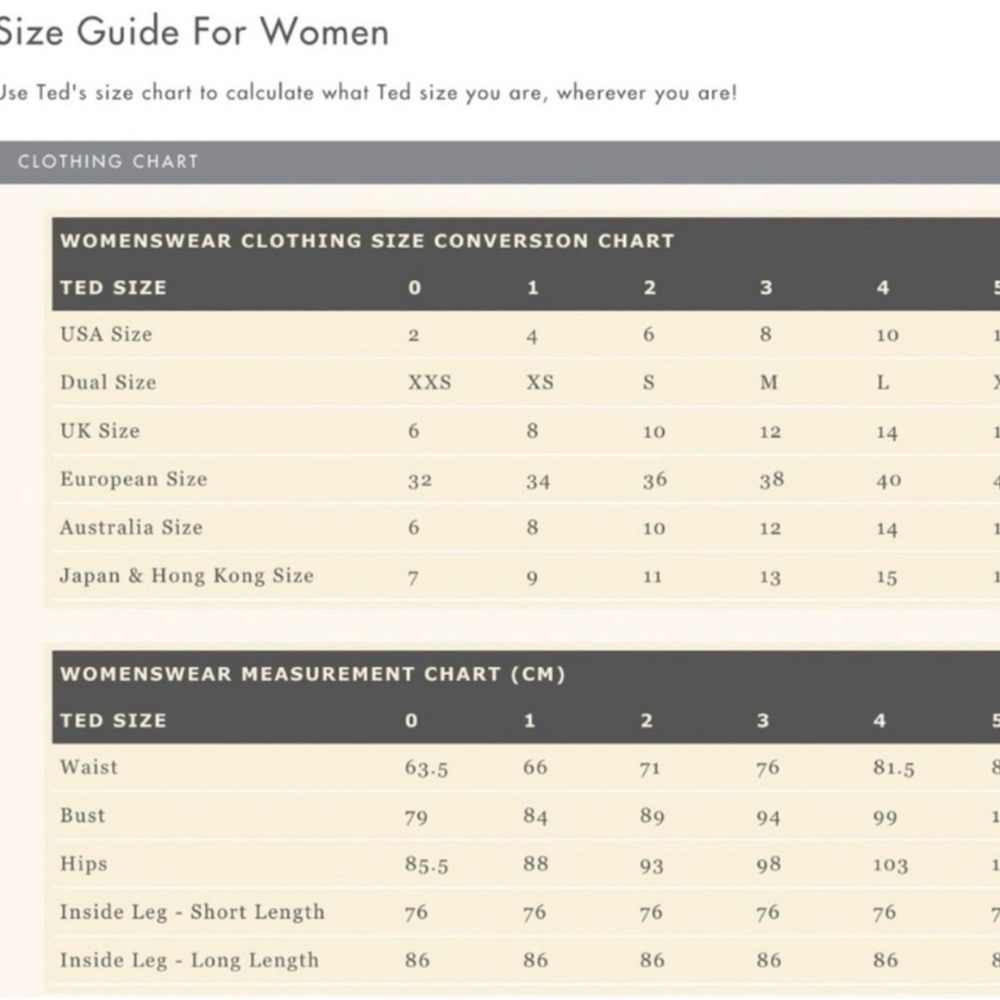
Task: Click the Womenswear Clothing Size Conversion Chart title
Action: coord(367,240)
